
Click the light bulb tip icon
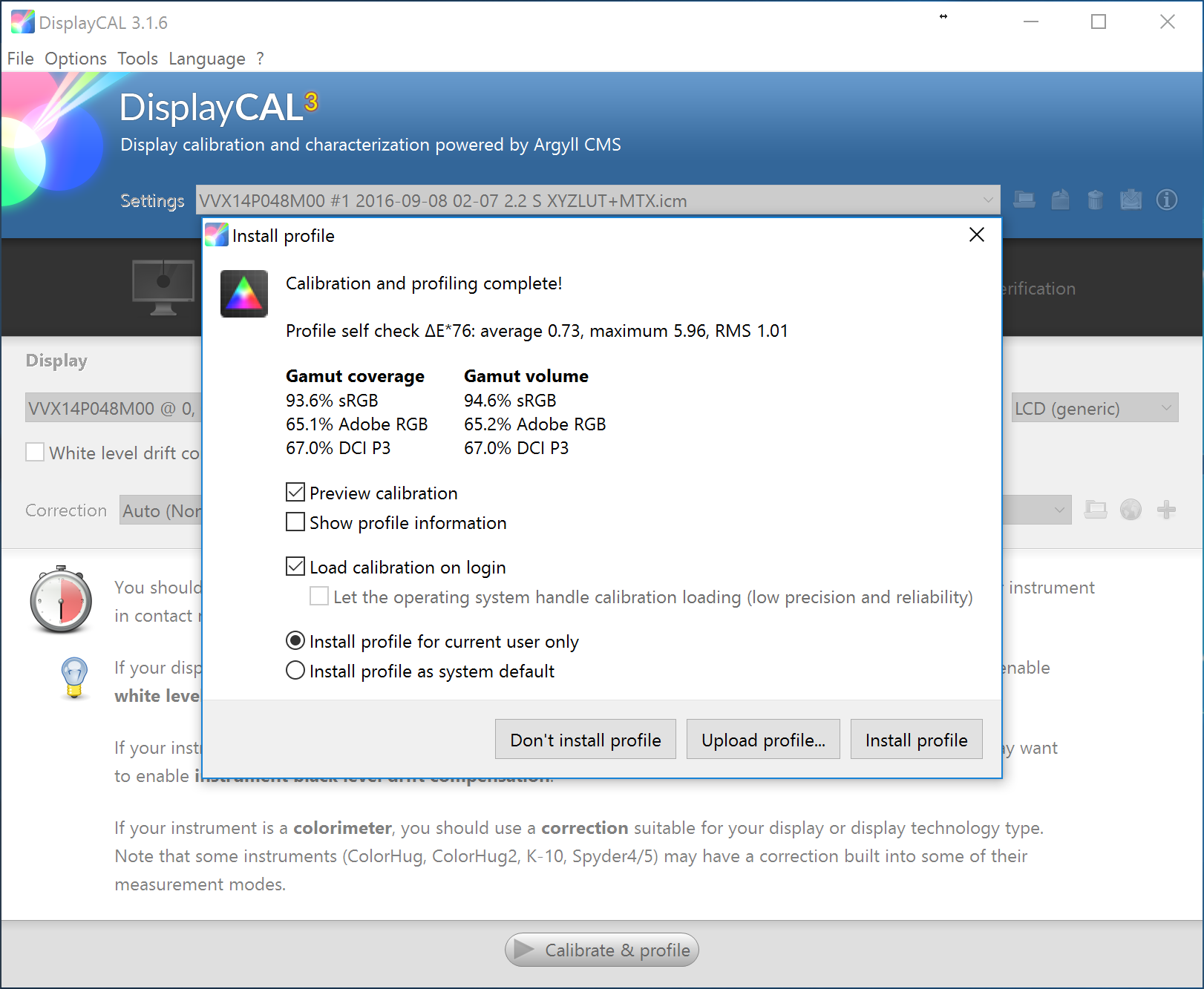pyautogui.click(x=74, y=678)
